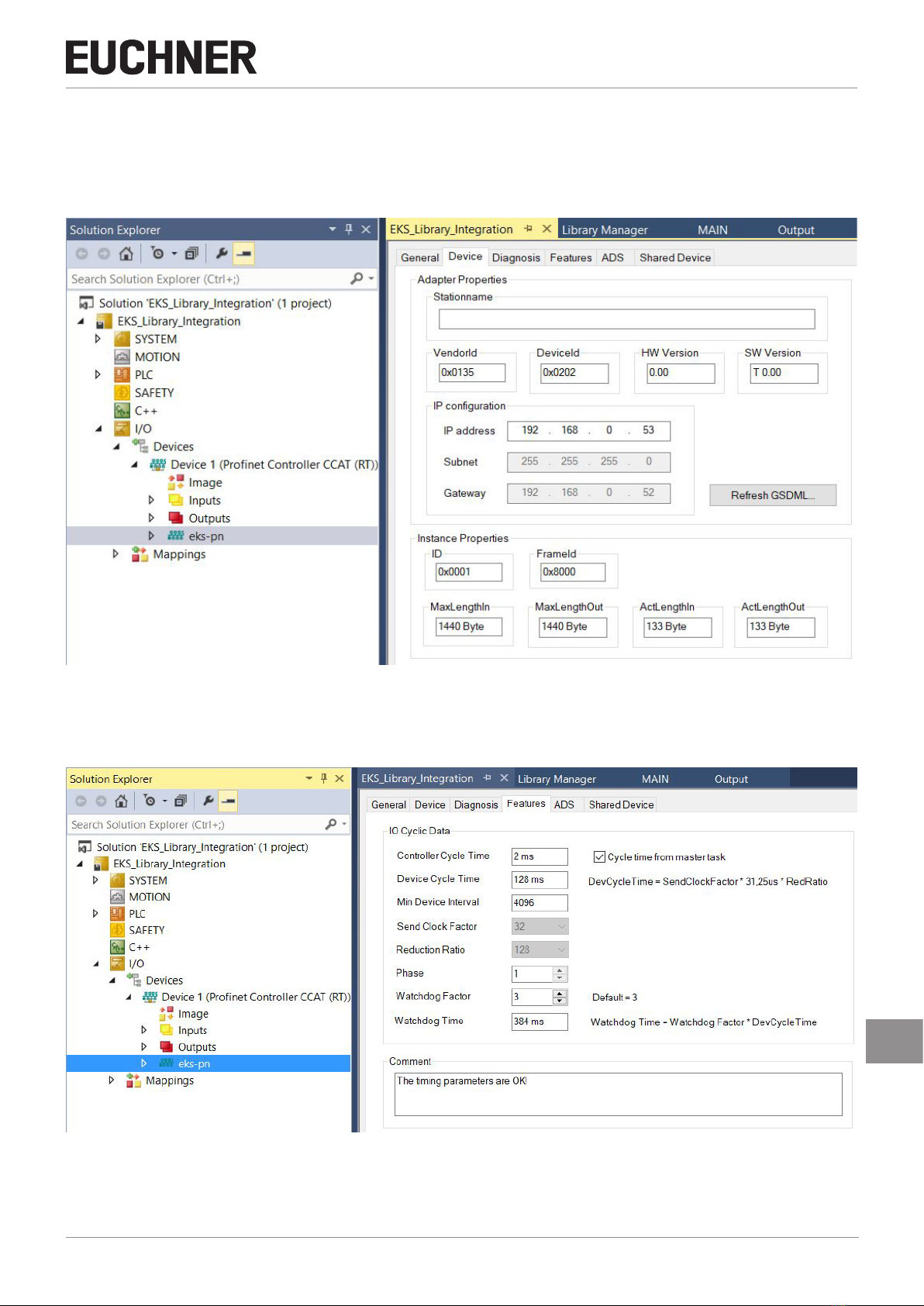Click SAFETY node icon in upper screenshot tree
The height and width of the screenshot is (1306, 924).
(122, 392)
